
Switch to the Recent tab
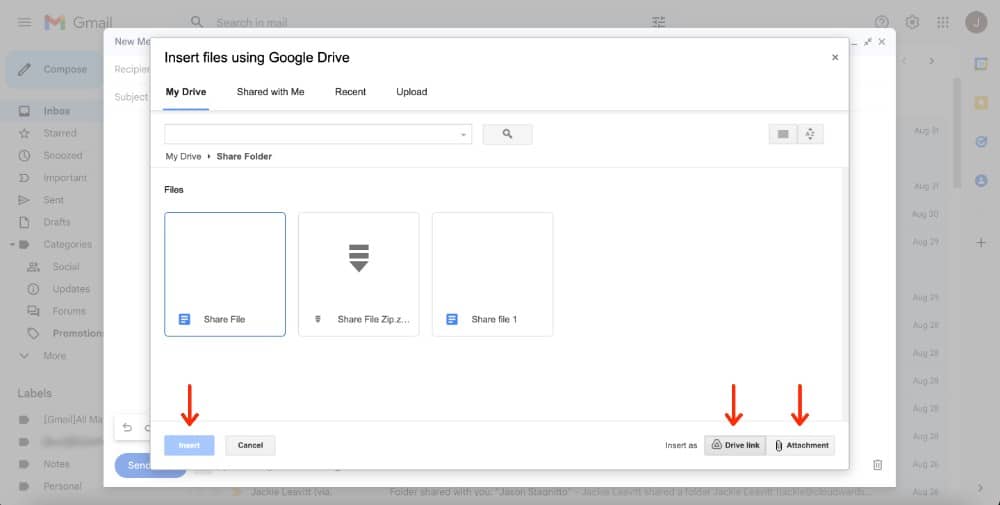(350, 92)
